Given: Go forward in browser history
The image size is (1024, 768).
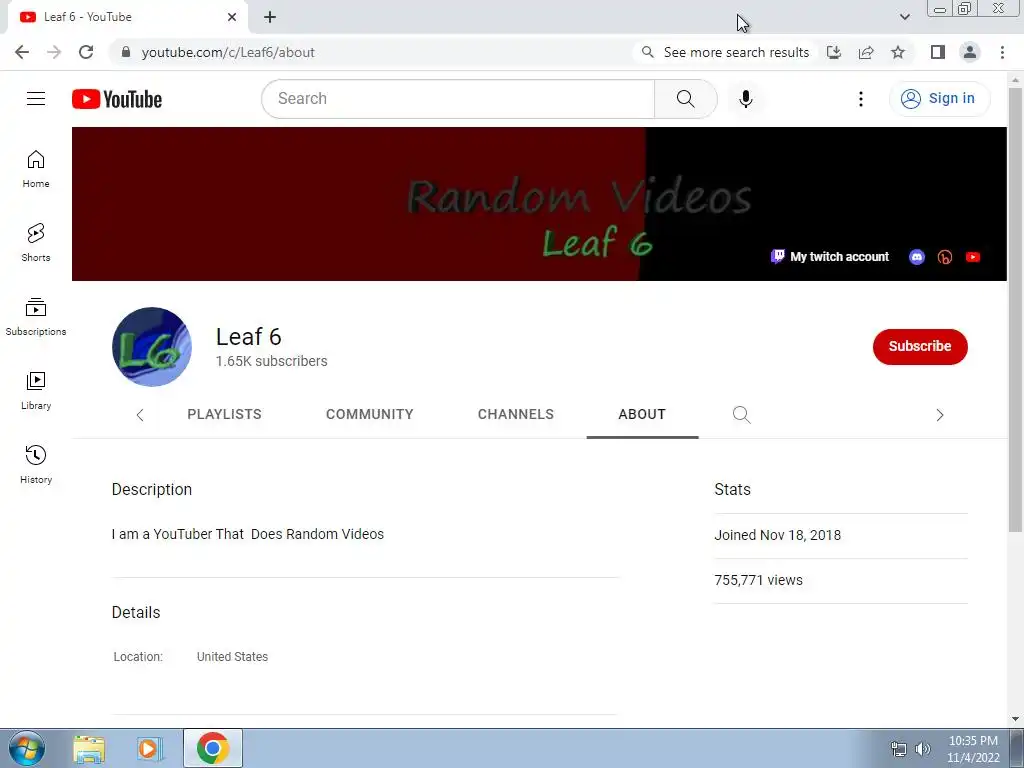Looking at the screenshot, I should click(x=54, y=52).
